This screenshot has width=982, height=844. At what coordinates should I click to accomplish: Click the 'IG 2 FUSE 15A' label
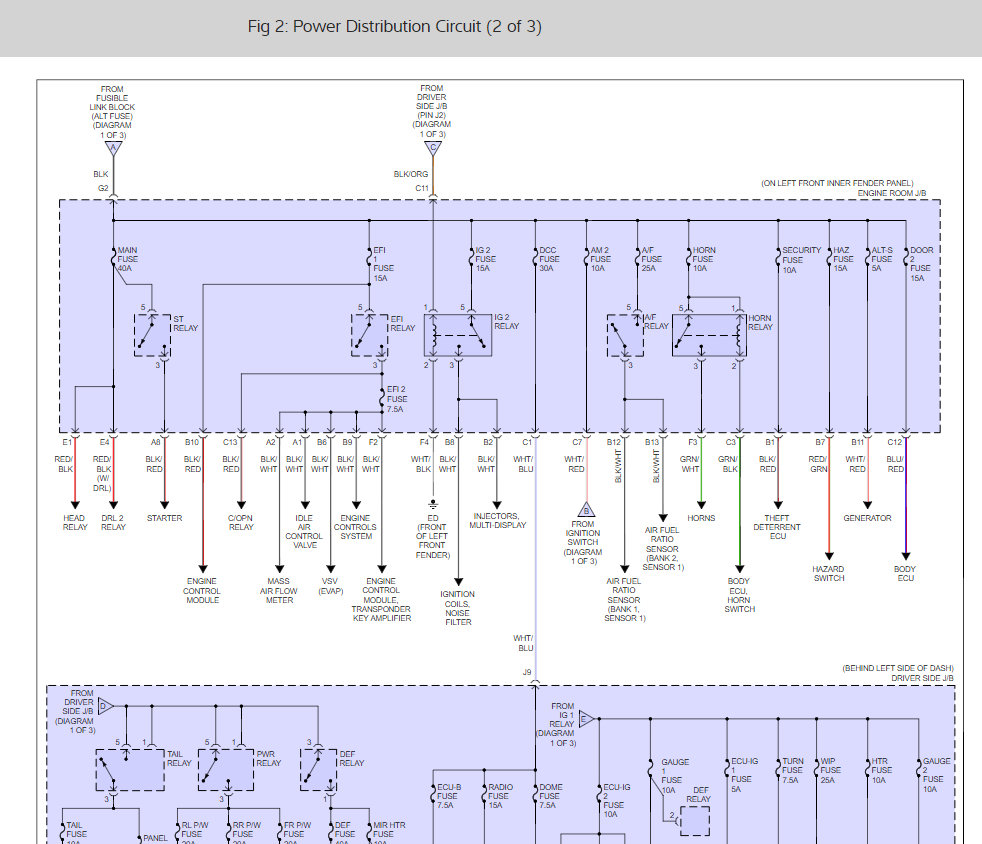[x=485, y=259]
